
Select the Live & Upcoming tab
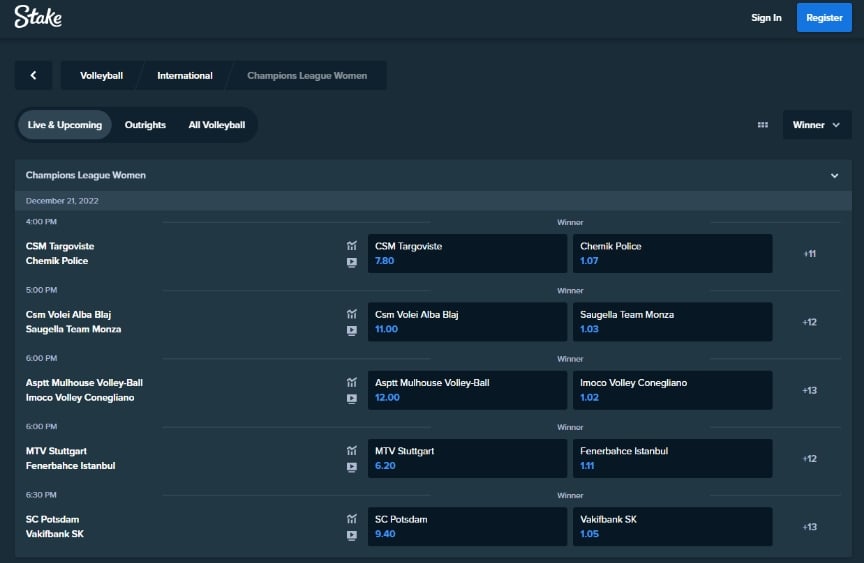tap(65, 125)
